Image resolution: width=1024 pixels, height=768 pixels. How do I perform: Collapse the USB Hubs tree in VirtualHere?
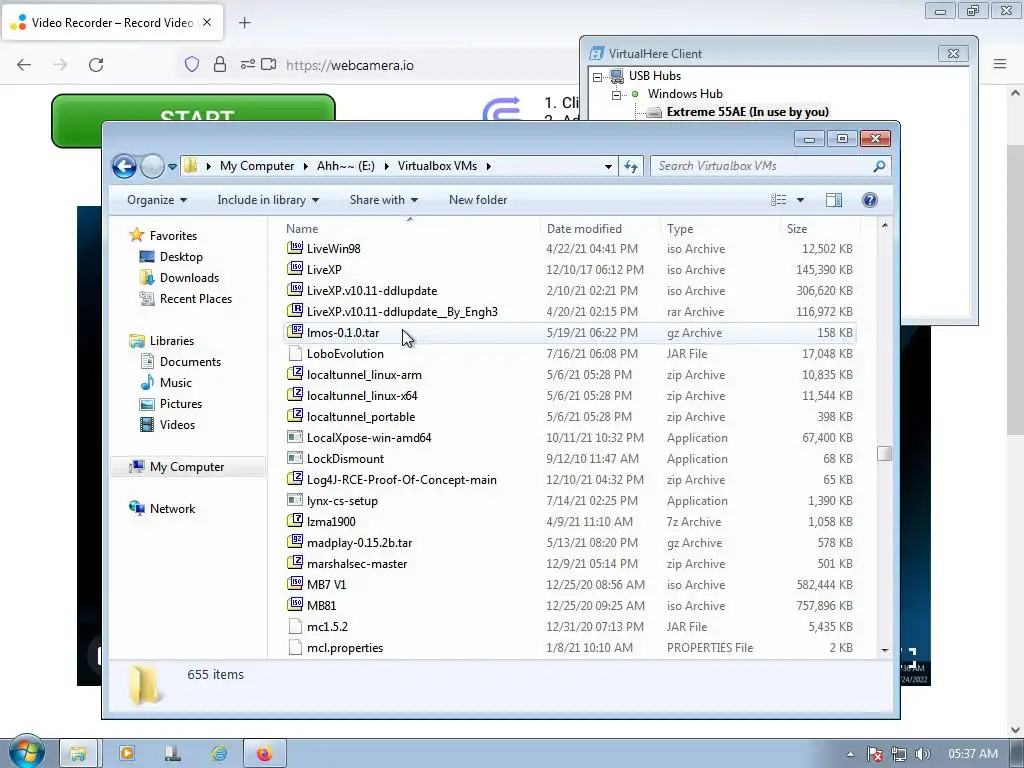pyautogui.click(x=597, y=77)
